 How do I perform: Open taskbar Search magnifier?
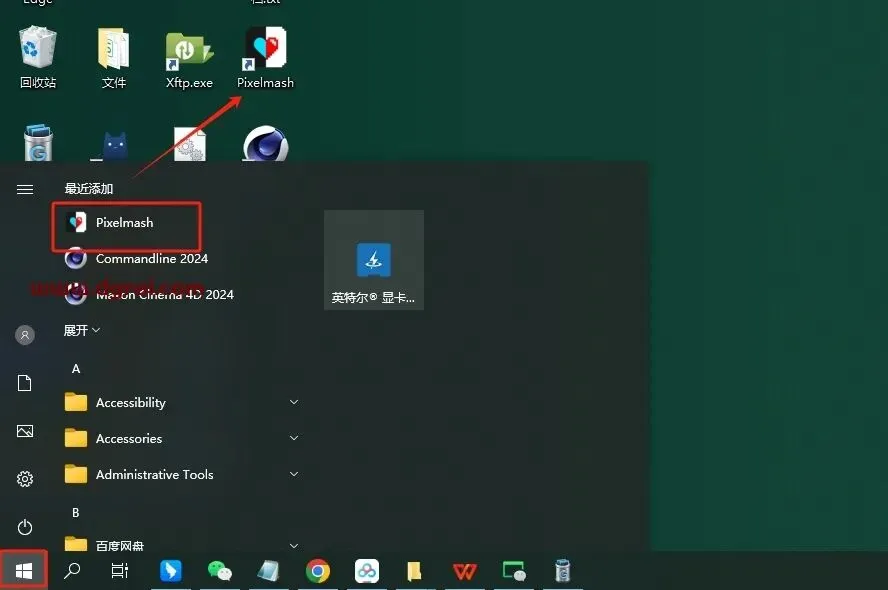tap(72, 571)
